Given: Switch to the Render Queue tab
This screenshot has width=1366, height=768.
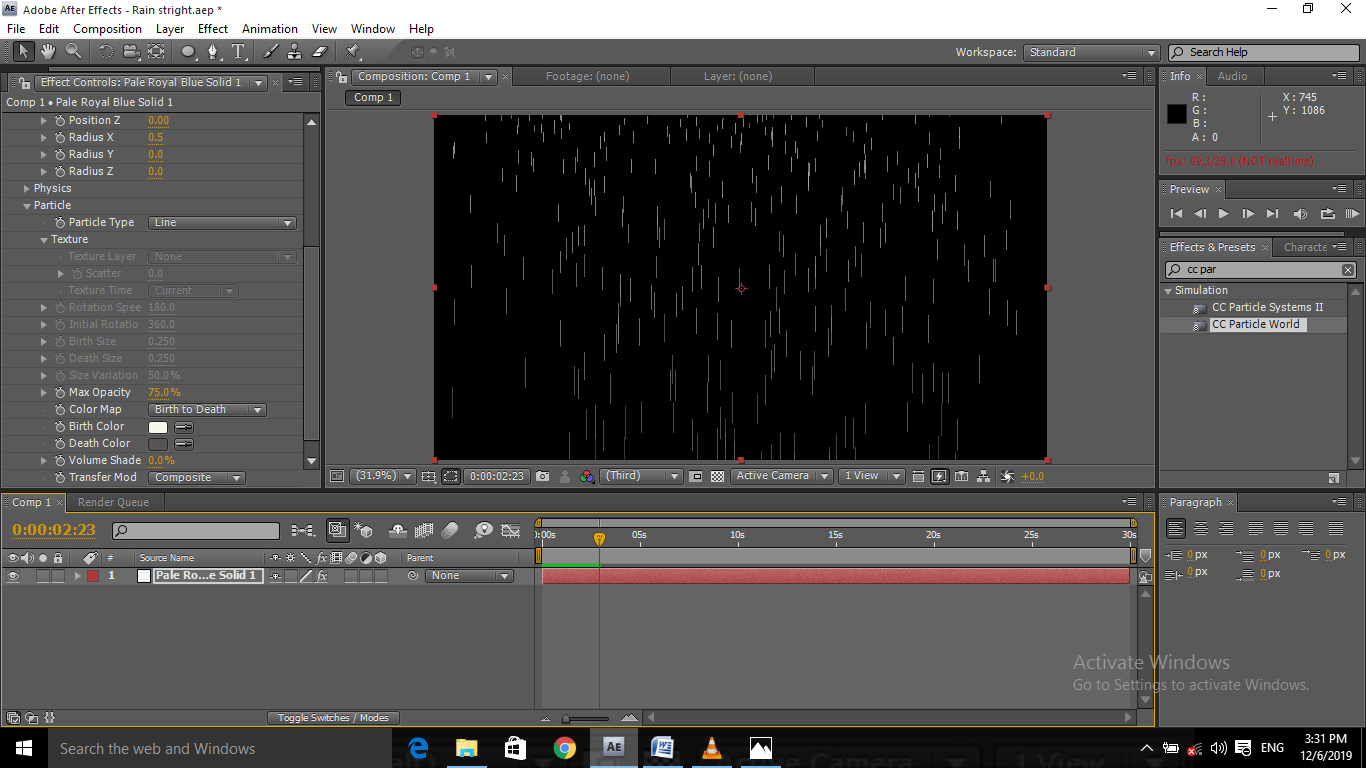Looking at the screenshot, I should click(x=113, y=503).
